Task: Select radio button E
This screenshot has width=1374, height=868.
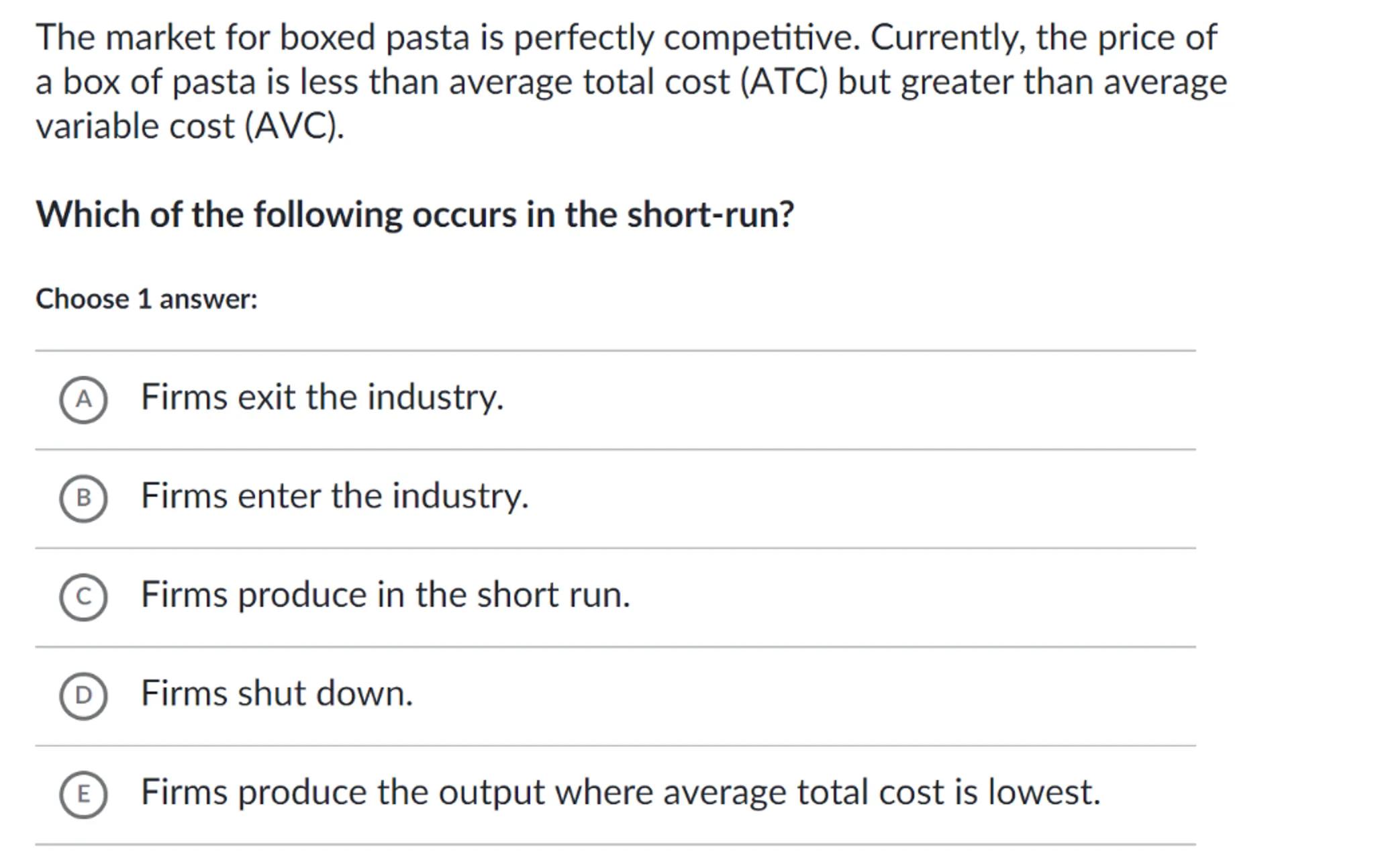Action: (83, 794)
